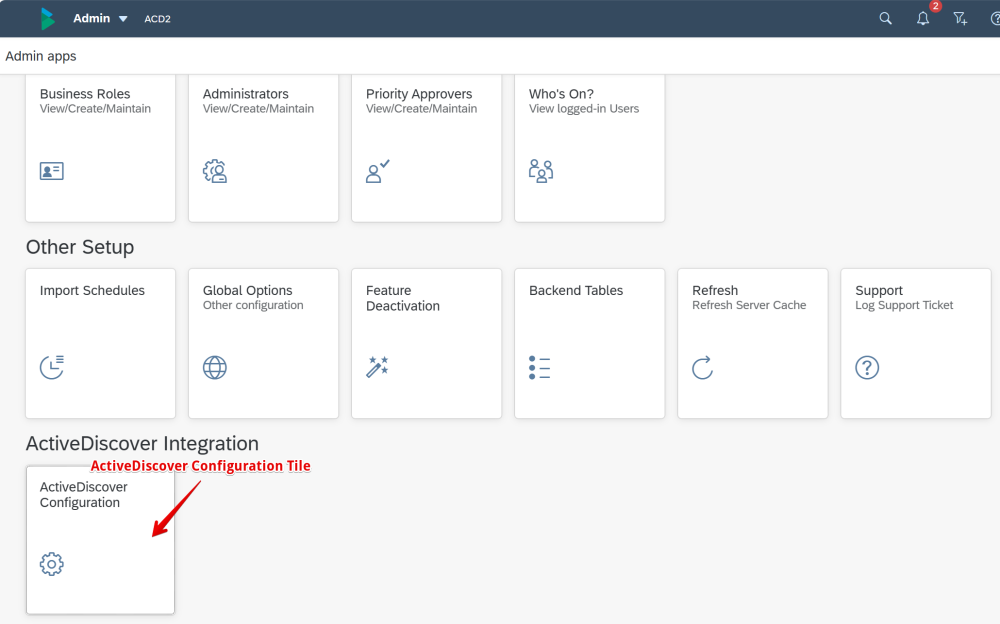Click the Administrators gear-person icon

tap(215, 171)
